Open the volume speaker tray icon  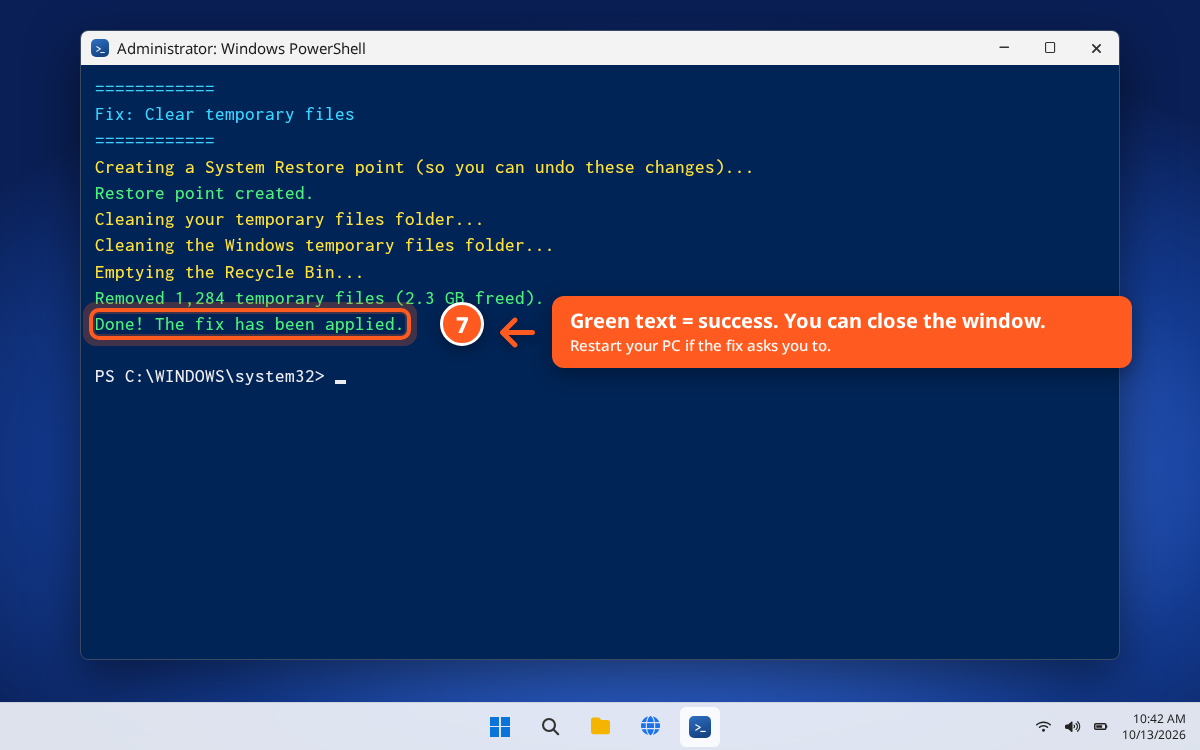(1072, 727)
